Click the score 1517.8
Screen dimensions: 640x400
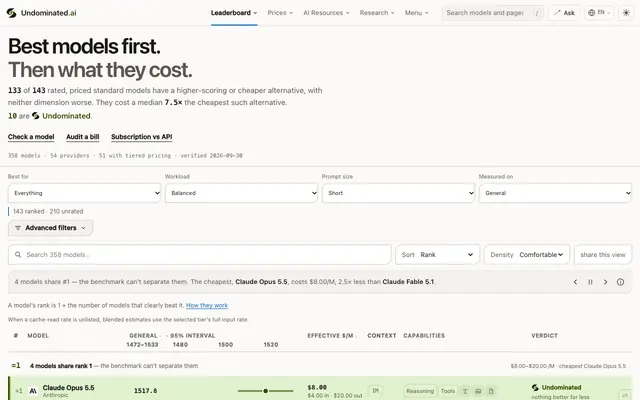[x=146, y=391]
